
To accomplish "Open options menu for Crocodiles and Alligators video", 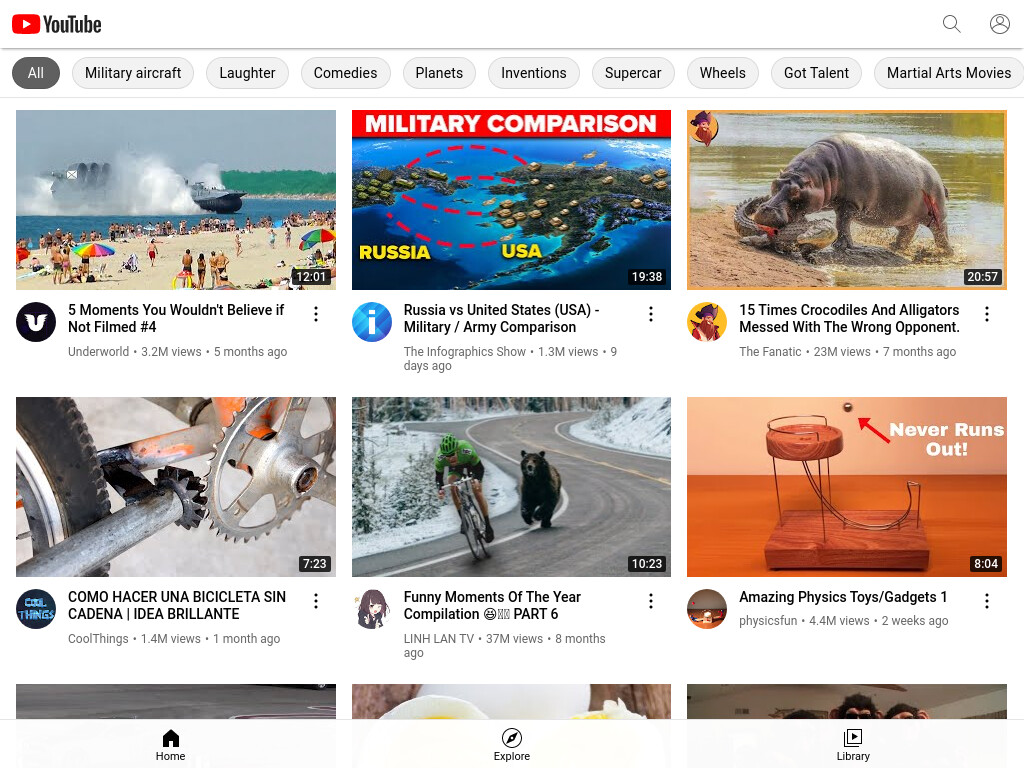I will pos(986,314).
